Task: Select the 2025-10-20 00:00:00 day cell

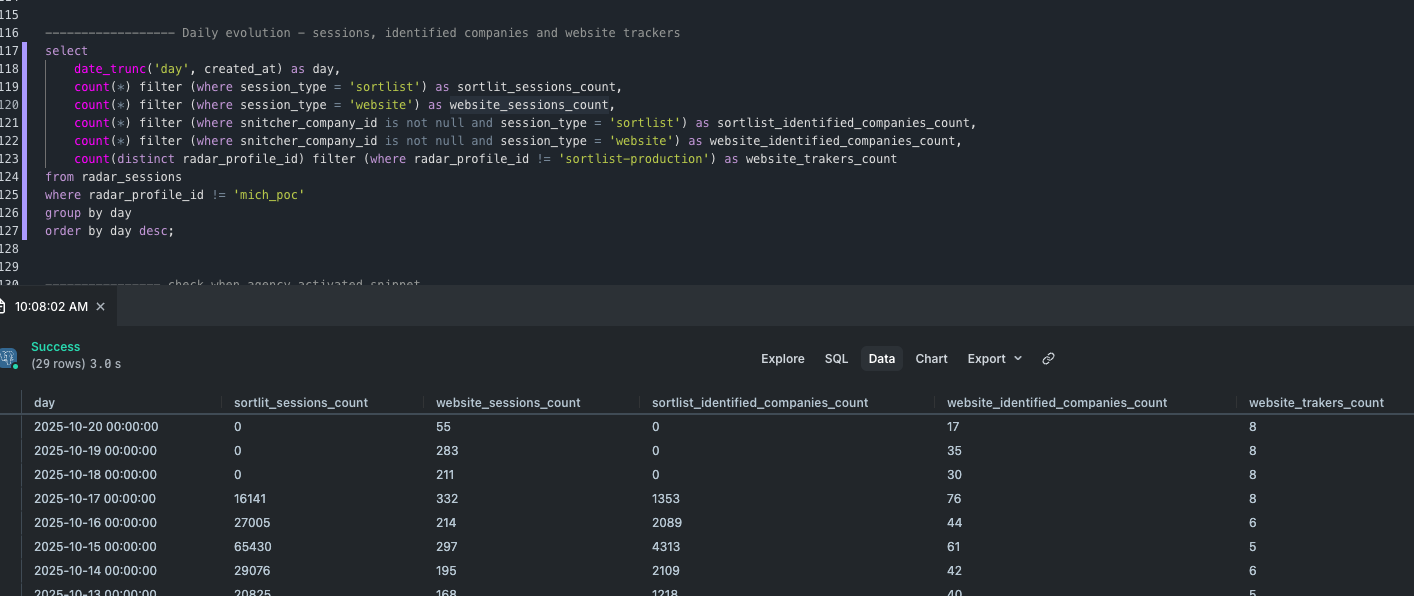Action: 96,427
